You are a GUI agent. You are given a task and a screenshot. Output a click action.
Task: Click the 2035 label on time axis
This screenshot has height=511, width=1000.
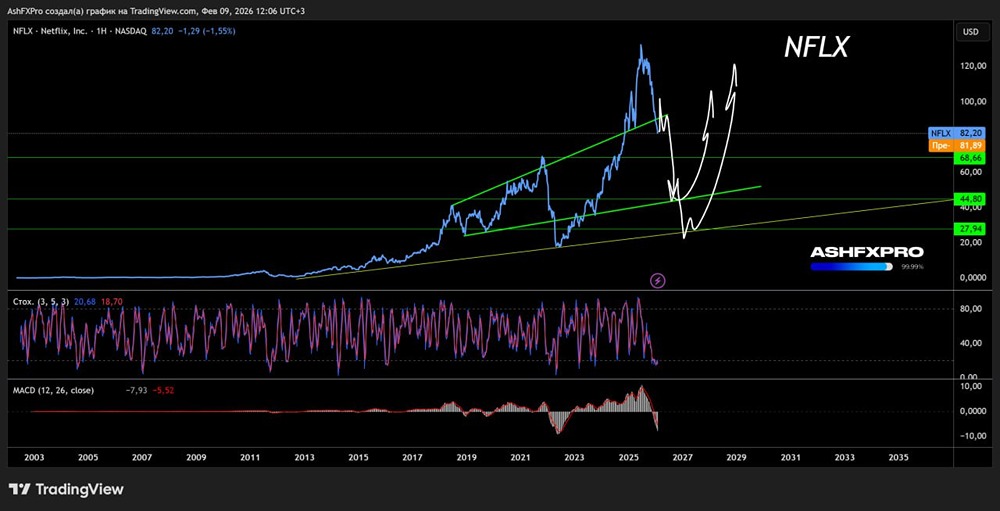point(898,457)
